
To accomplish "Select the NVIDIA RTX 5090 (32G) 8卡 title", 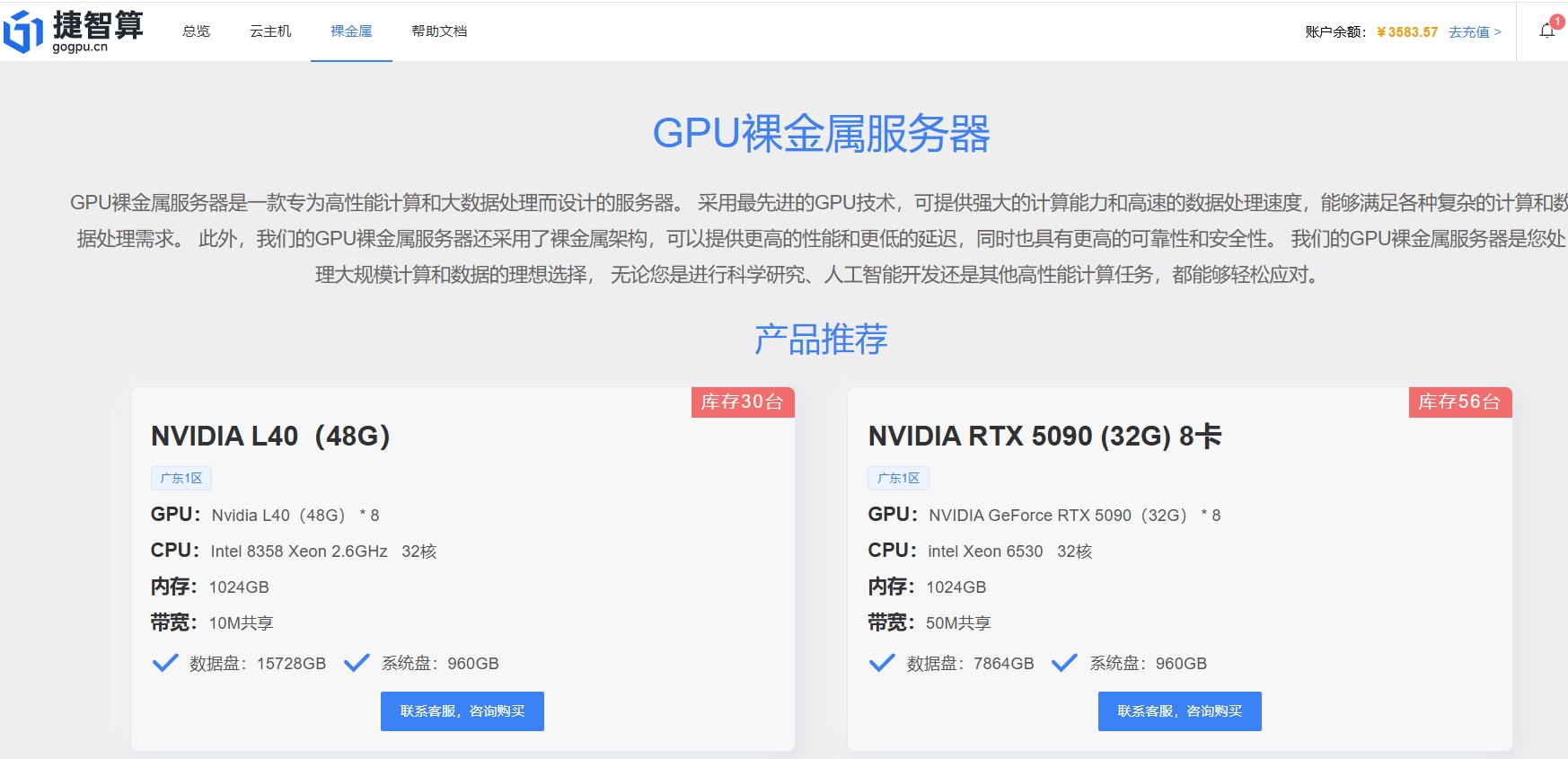I will (x=1044, y=436).
